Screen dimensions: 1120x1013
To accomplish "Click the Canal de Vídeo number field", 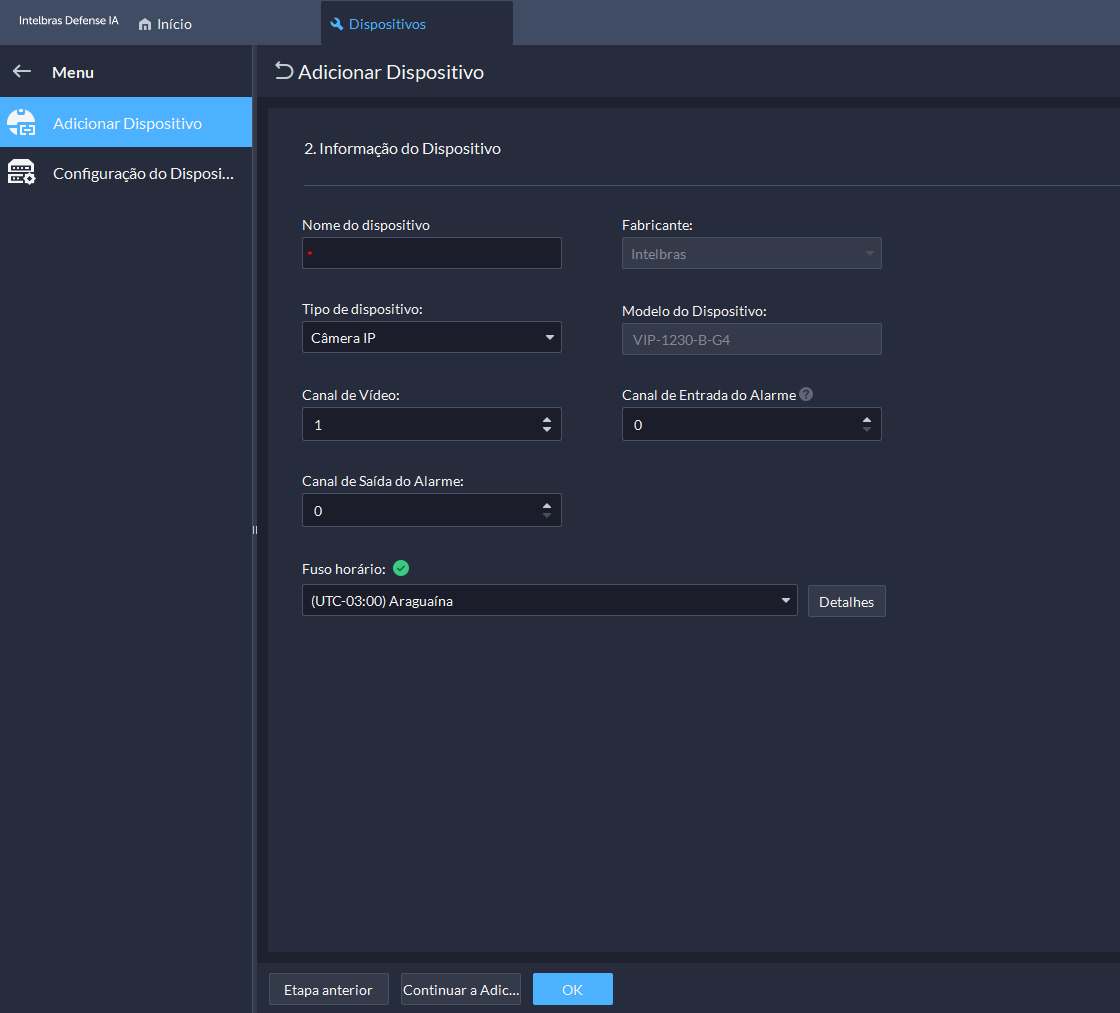I will pos(431,424).
